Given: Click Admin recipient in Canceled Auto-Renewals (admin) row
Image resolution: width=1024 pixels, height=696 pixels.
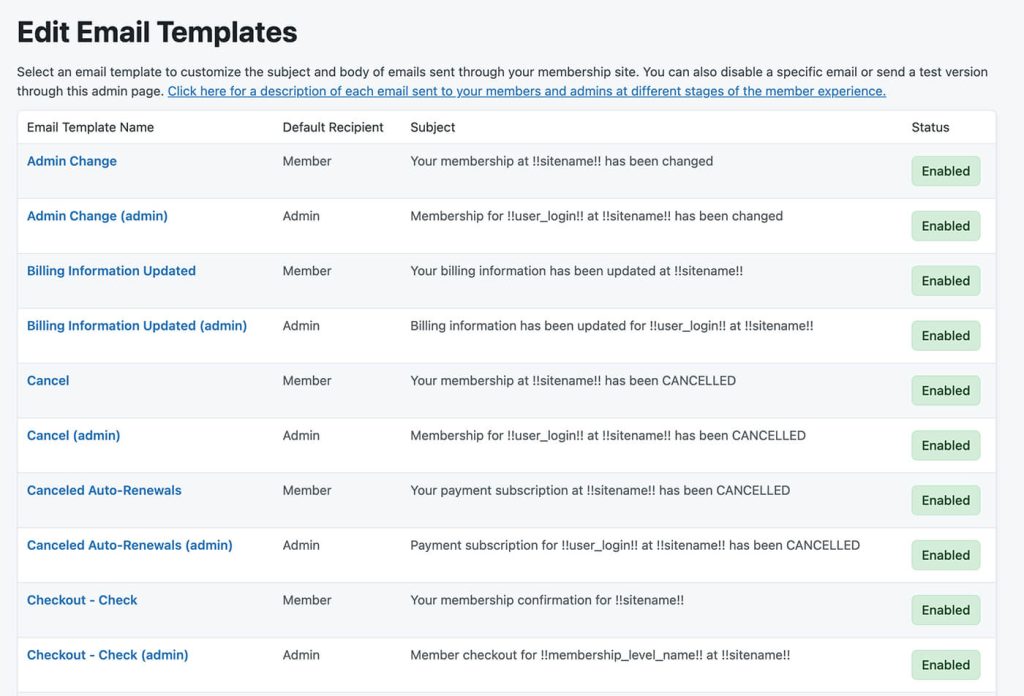Looking at the screenshot, I should (301, 545).
